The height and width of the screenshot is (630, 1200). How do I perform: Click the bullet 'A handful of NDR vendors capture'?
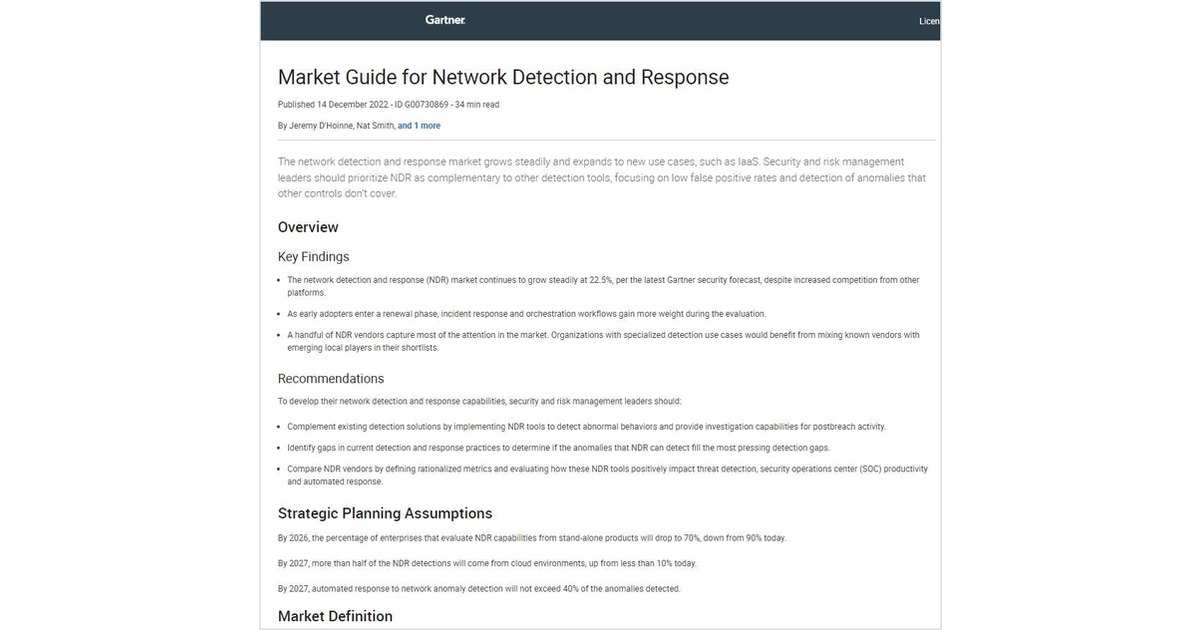pos(603,341)
